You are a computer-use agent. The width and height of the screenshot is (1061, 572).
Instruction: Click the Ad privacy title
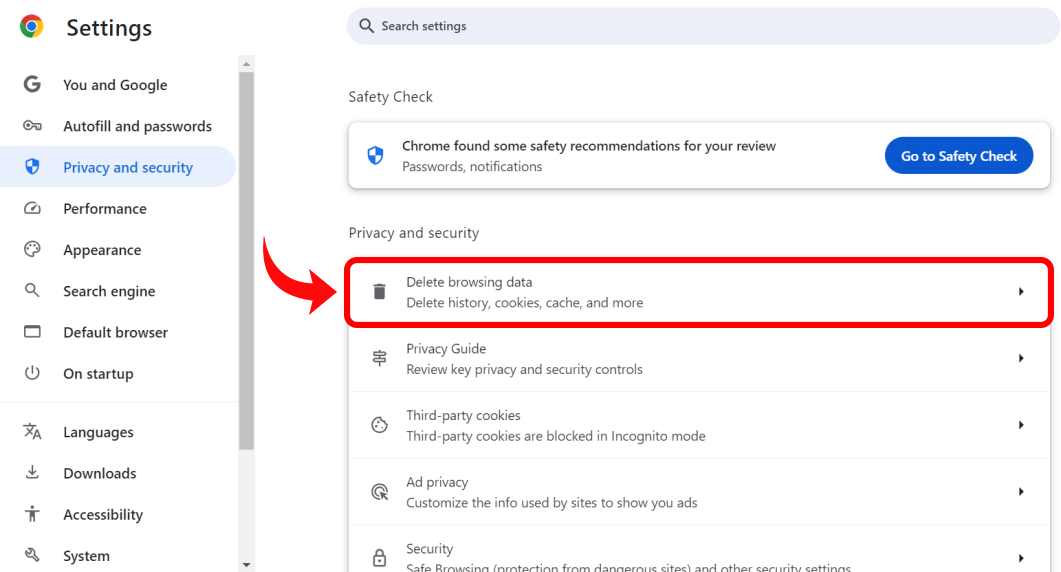437,482
